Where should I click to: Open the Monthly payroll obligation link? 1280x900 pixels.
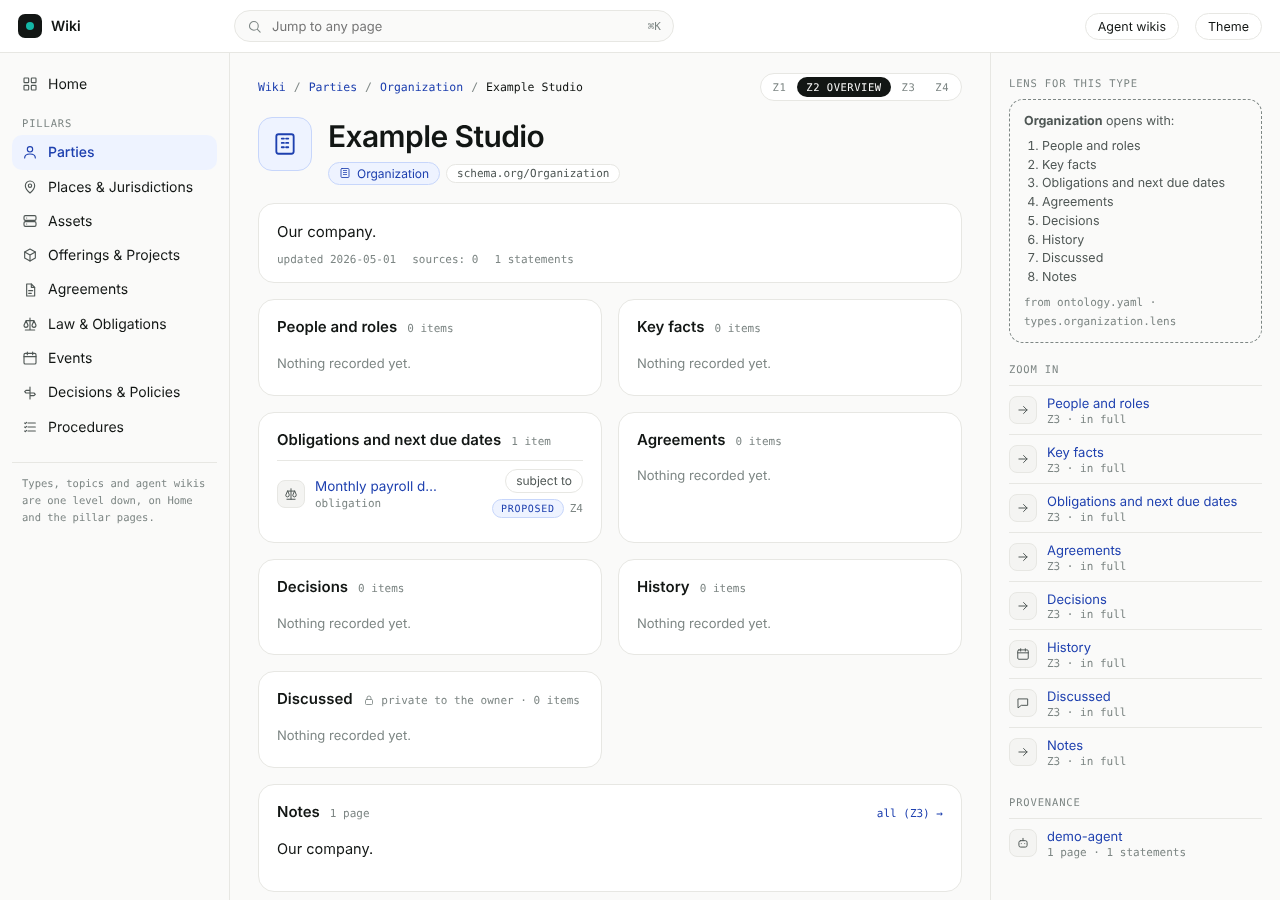click(376, 486)
